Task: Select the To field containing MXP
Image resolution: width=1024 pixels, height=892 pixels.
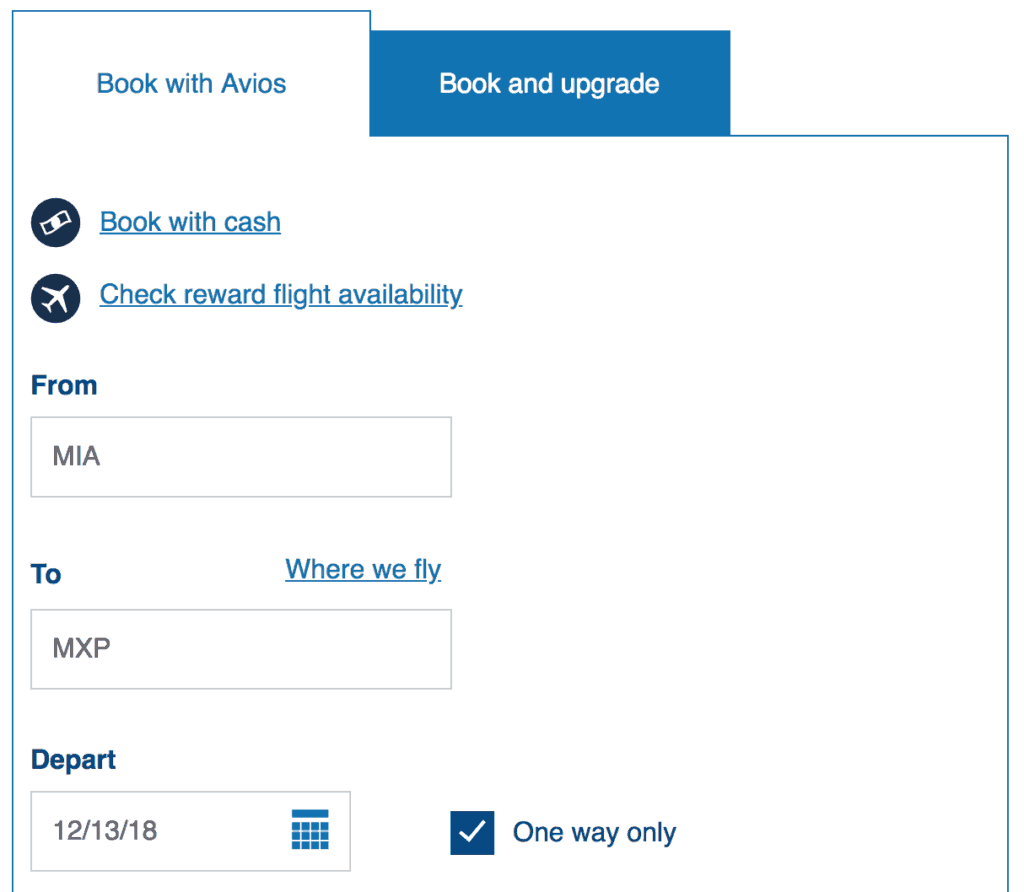Action: [x=240, y=649]
